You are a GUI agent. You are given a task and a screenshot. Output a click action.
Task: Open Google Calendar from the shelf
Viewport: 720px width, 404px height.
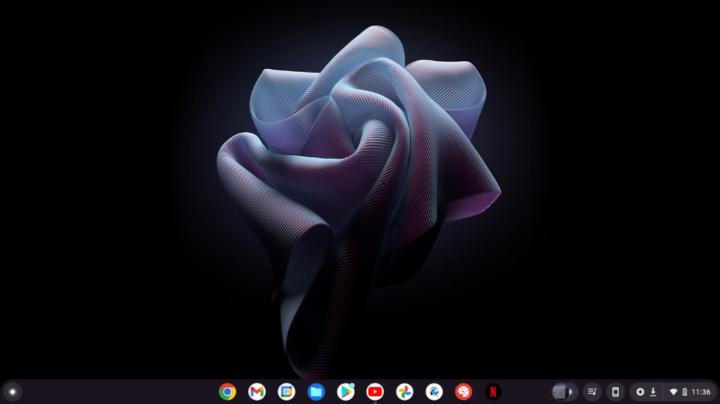point(286,392)
